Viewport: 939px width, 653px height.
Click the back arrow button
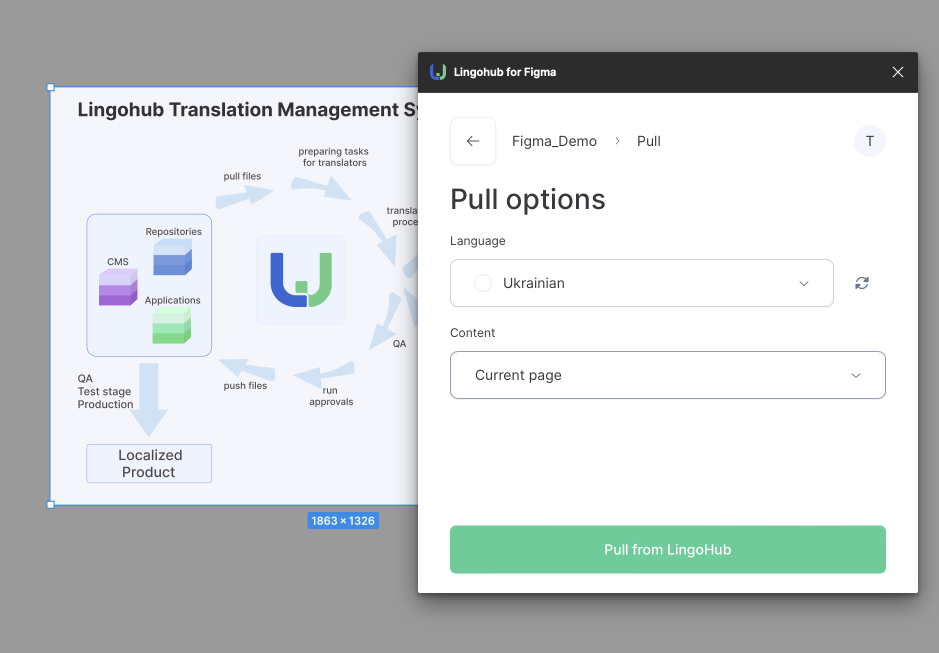tap(472, 141)
